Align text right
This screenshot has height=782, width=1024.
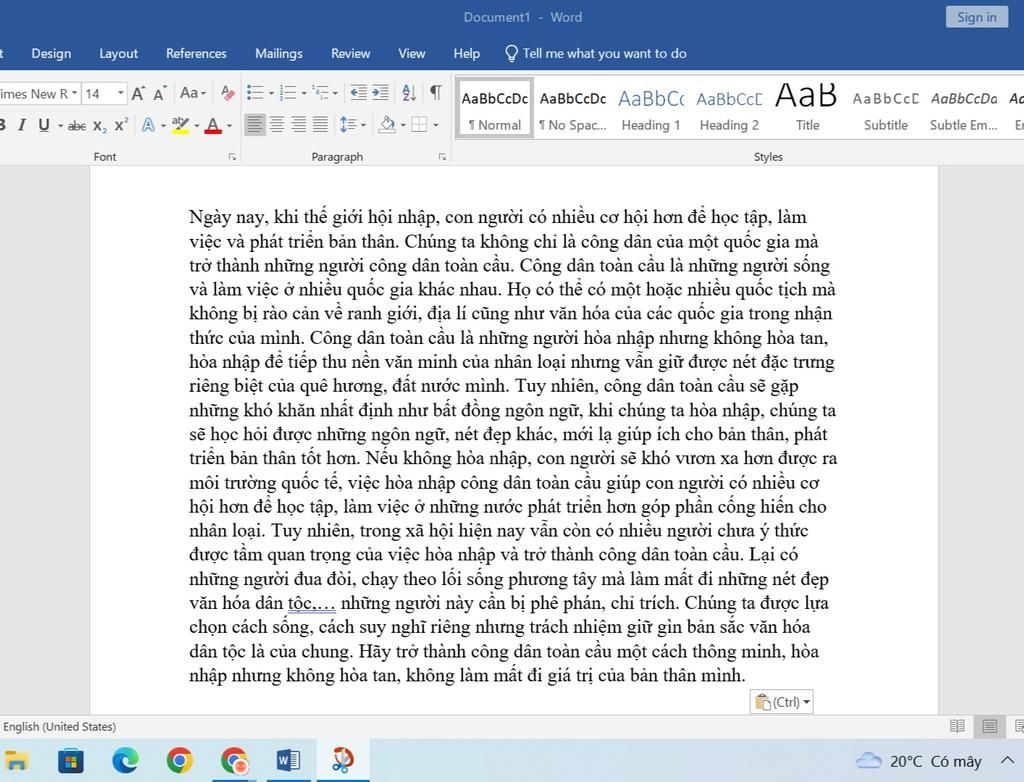pos(298,125)
